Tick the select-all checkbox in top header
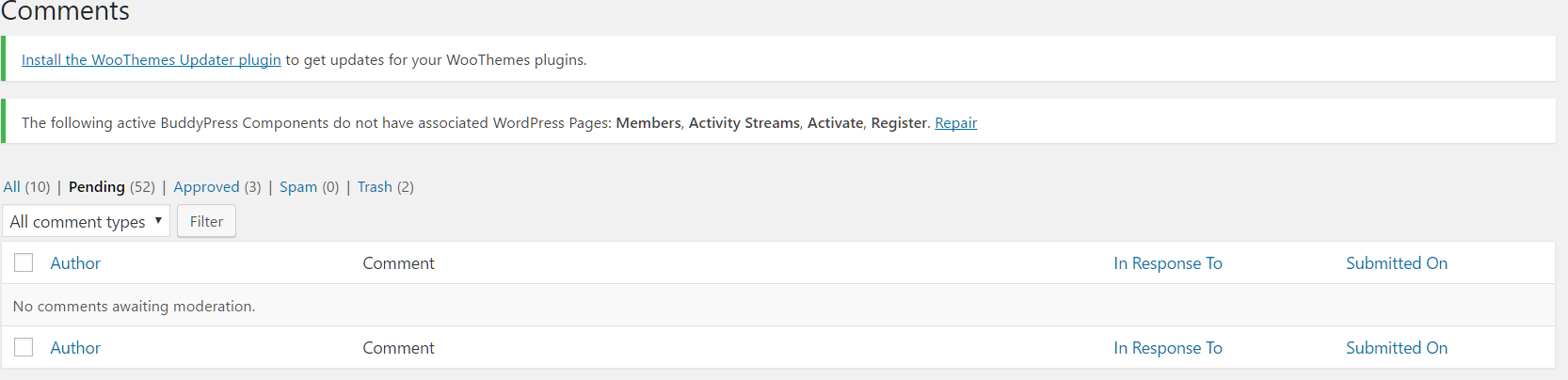Image resolution: width=1568 pixels, height=380 pixels. pyautogui.click(x=24, y=263)
